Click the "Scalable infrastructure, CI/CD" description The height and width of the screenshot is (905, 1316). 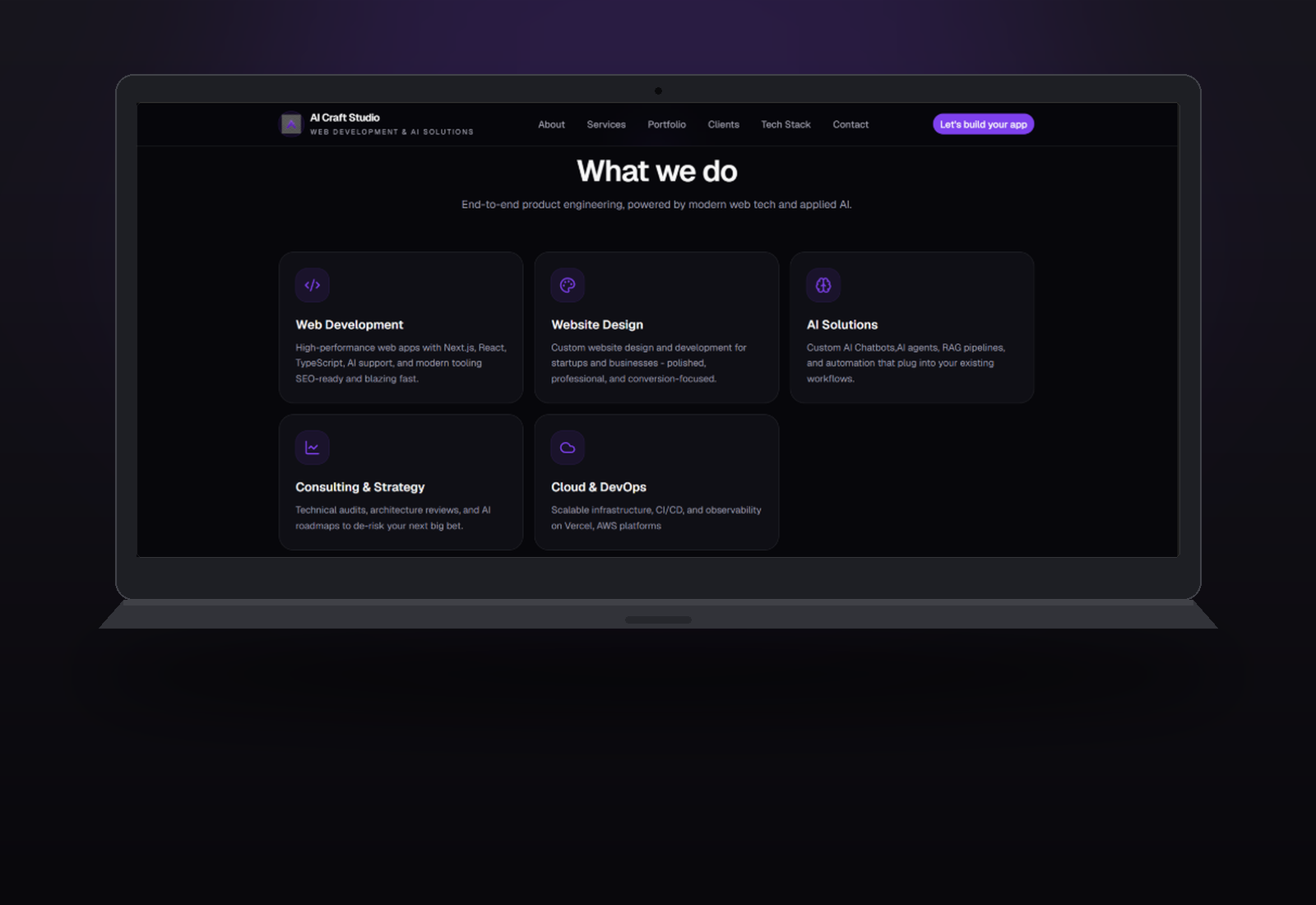point(656,517)
